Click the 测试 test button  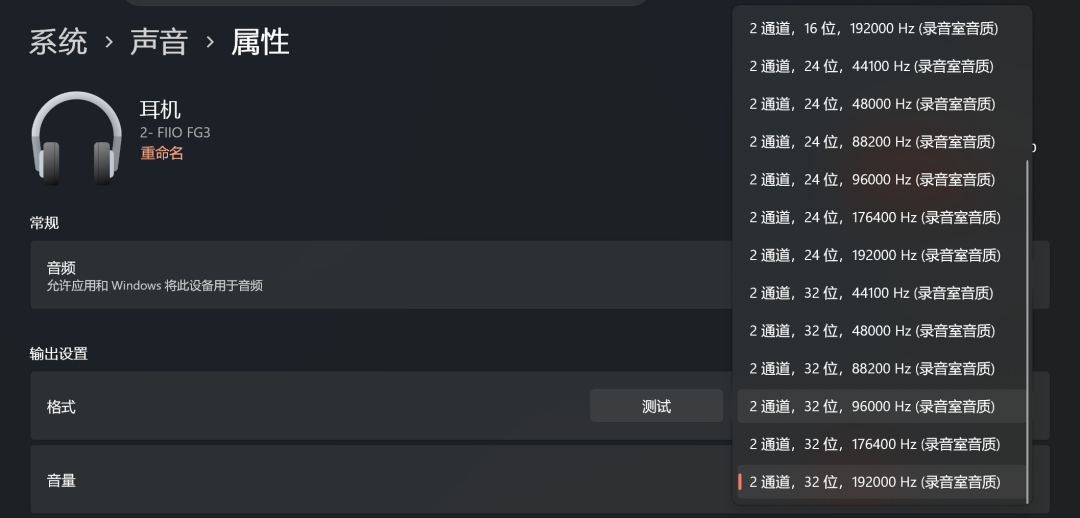click(656, 406)
